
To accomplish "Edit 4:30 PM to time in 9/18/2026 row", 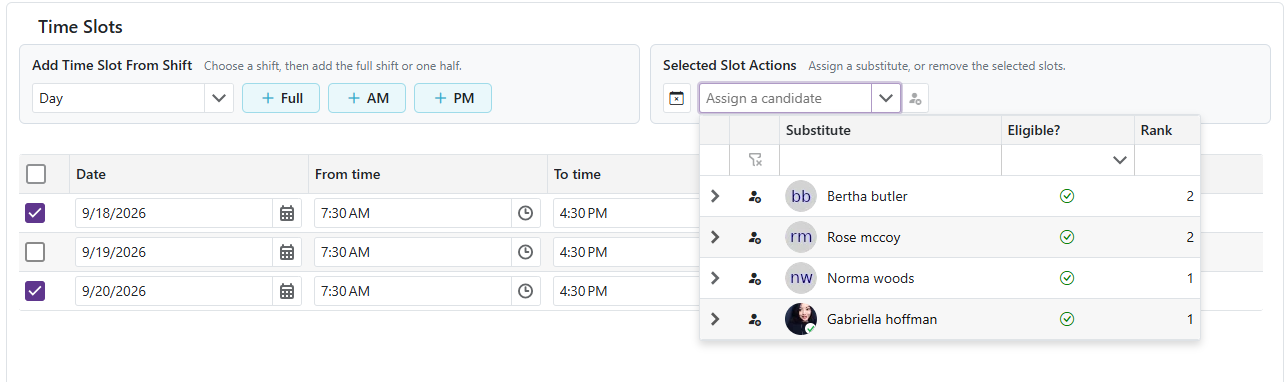I will [626, 213].
